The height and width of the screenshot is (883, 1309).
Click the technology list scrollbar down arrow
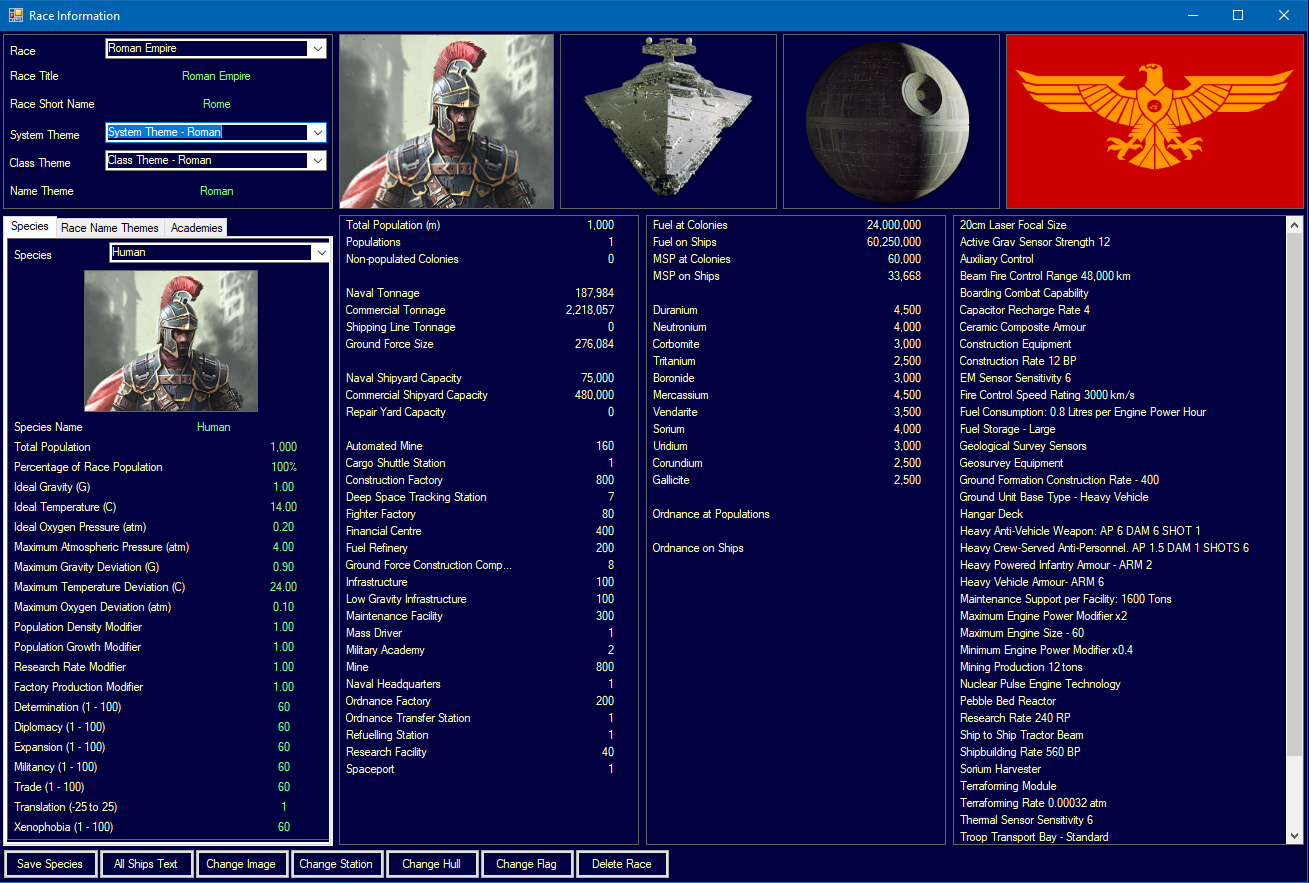[1295, 835]
